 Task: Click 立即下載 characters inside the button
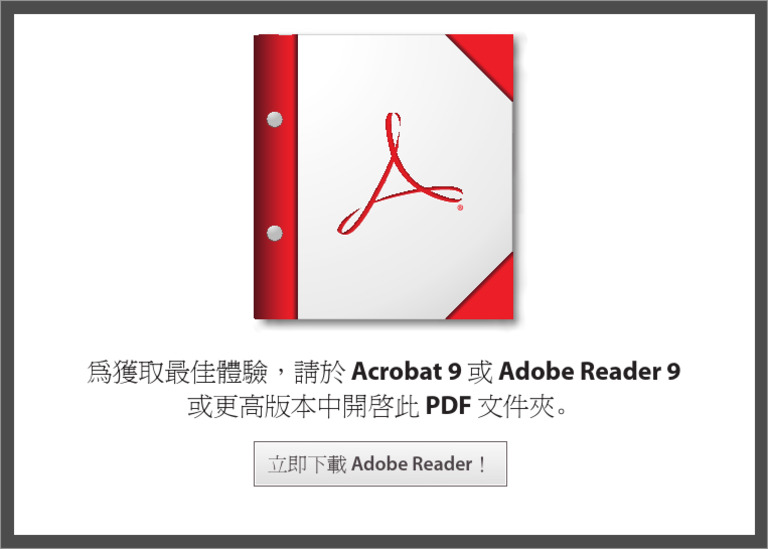click(x=307, y=464)
